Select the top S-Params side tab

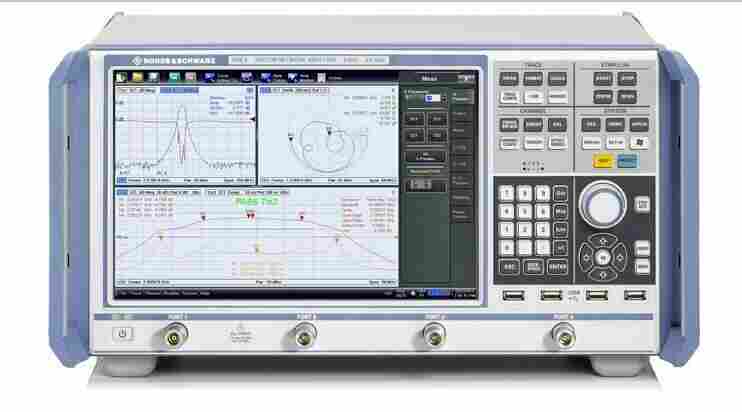[461, 98]
